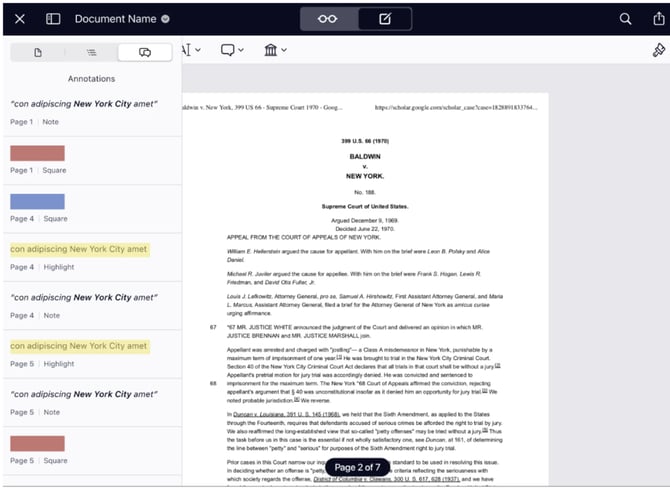Switch to reader view glasses mode
670x489 pixels.
point(327,19)
